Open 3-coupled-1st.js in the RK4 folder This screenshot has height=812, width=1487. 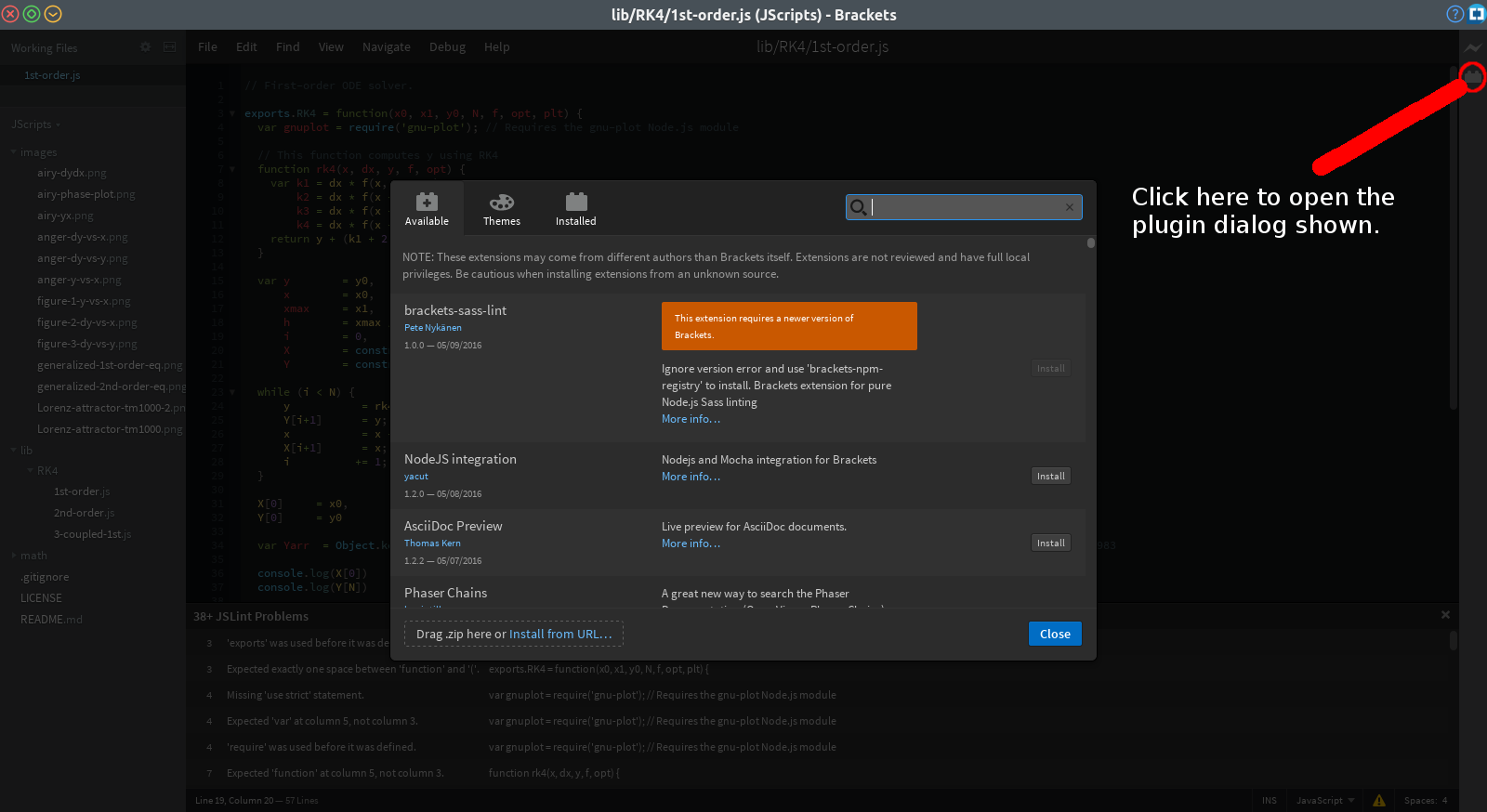pos(92,534)
